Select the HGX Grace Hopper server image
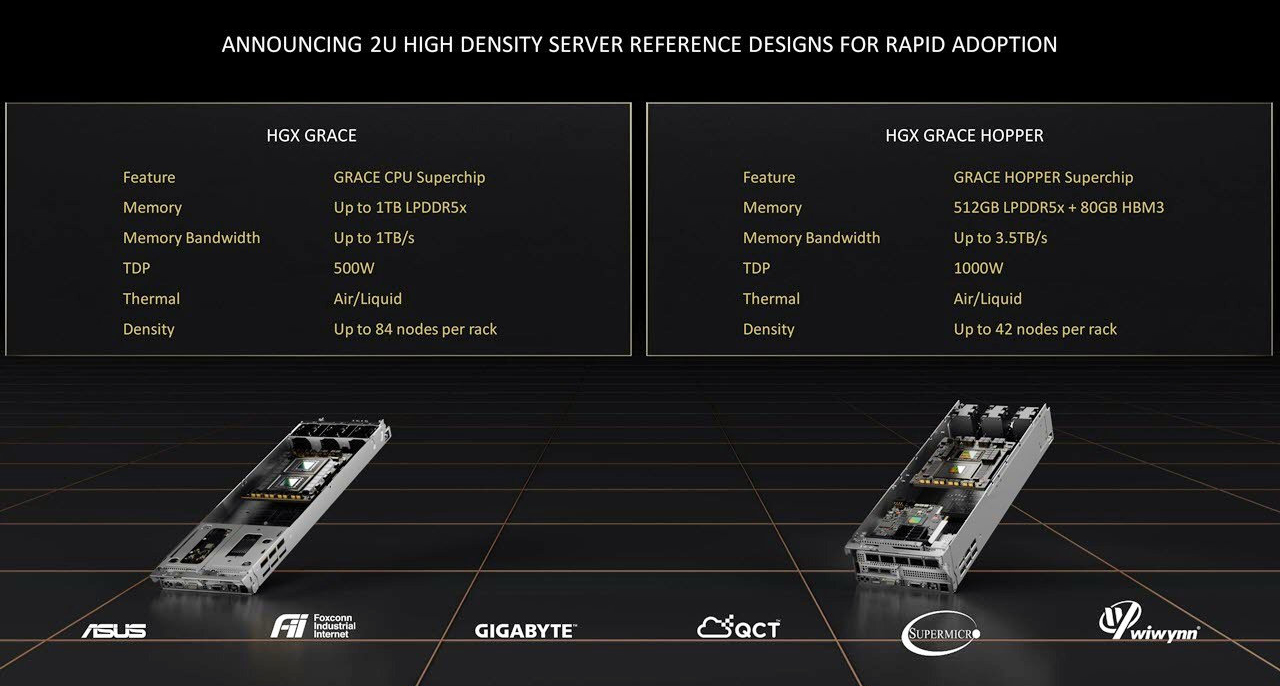 point(948,496)
